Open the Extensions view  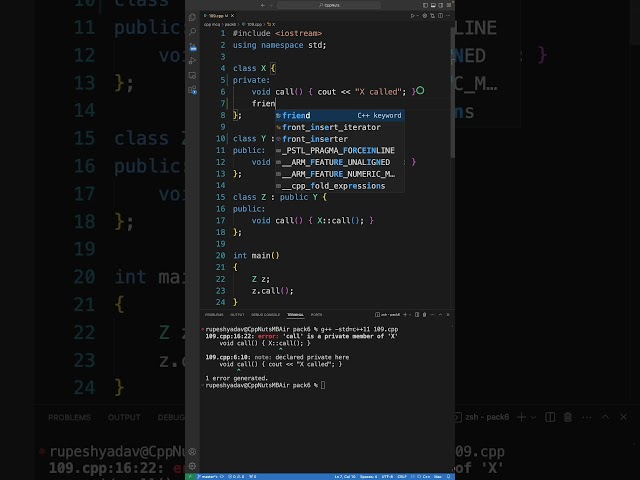pyautogui.click(x=192, y=90)
